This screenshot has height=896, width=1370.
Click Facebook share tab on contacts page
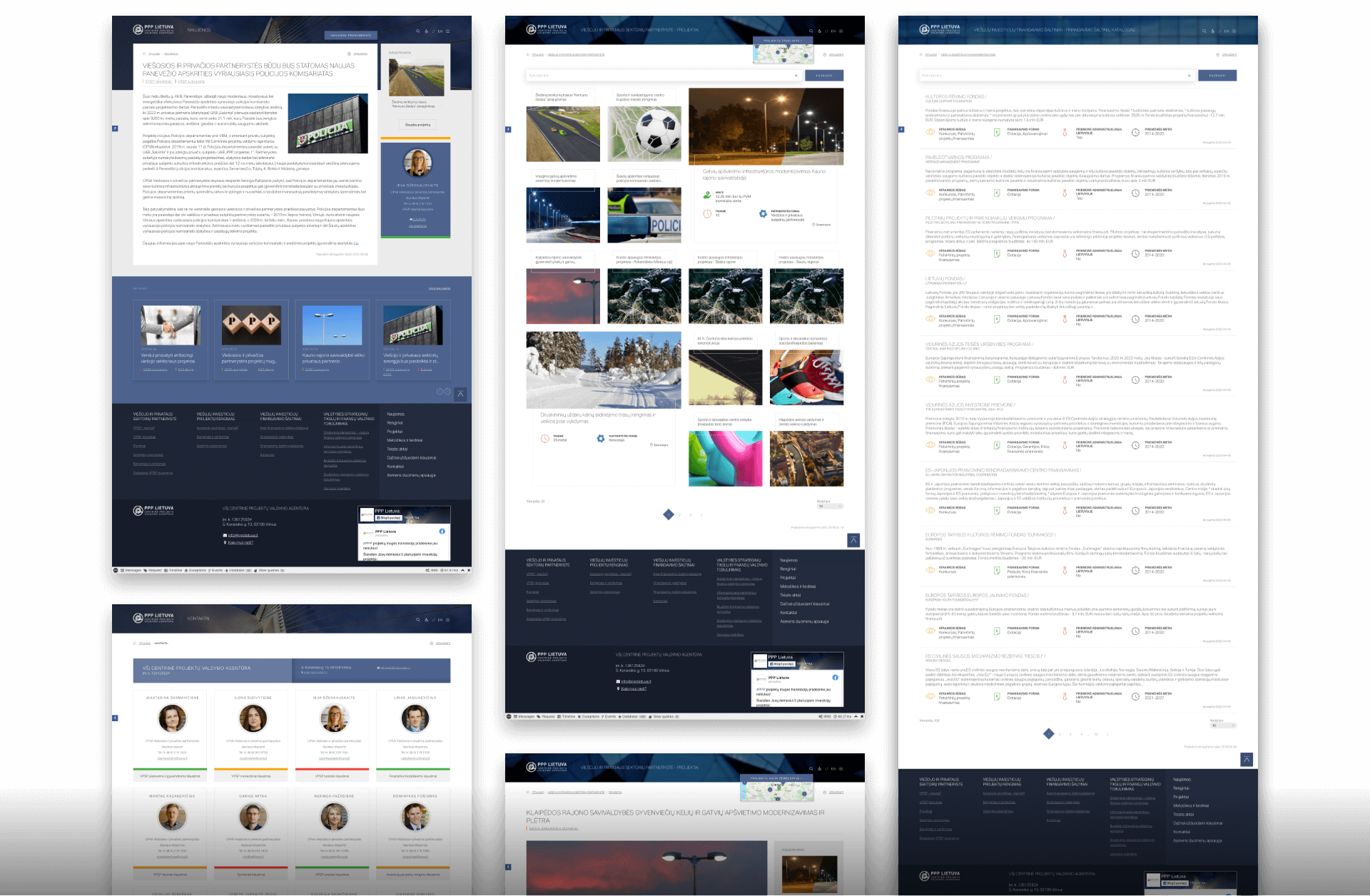coord(115,718)
